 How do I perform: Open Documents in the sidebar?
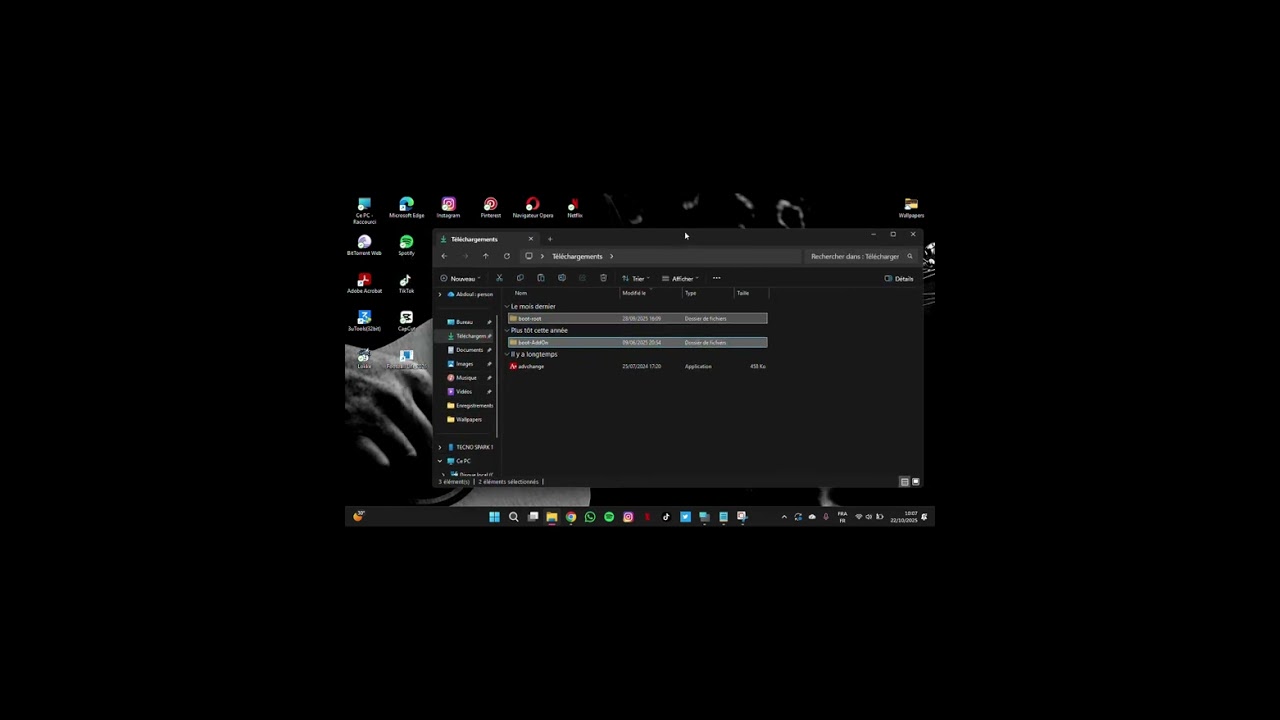pyautogui.click(x=469, y=350)
